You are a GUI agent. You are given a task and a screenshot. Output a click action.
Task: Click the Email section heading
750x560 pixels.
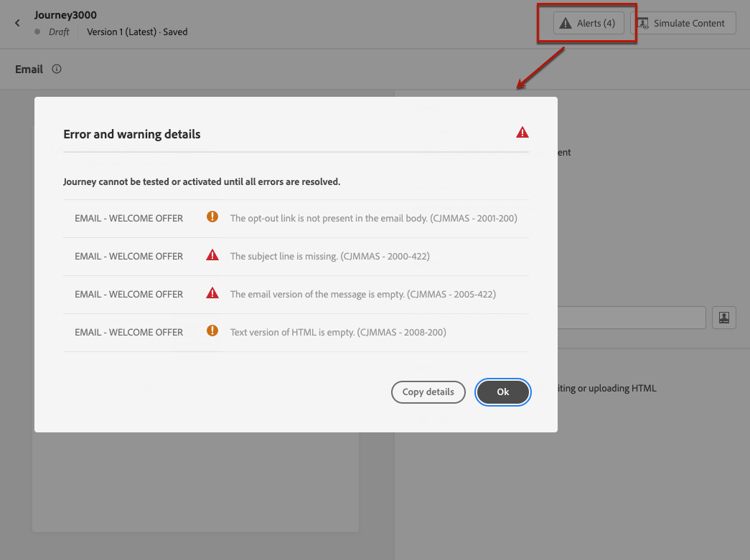pos(29,69)
